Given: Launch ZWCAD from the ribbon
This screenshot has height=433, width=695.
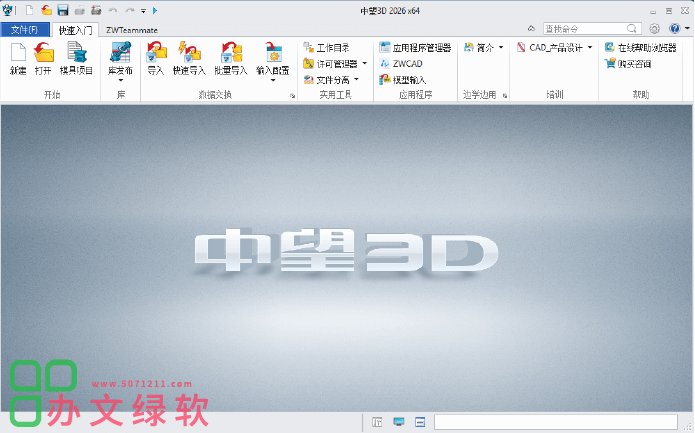Looking at the screenshot, I should (x=401, y=64).
